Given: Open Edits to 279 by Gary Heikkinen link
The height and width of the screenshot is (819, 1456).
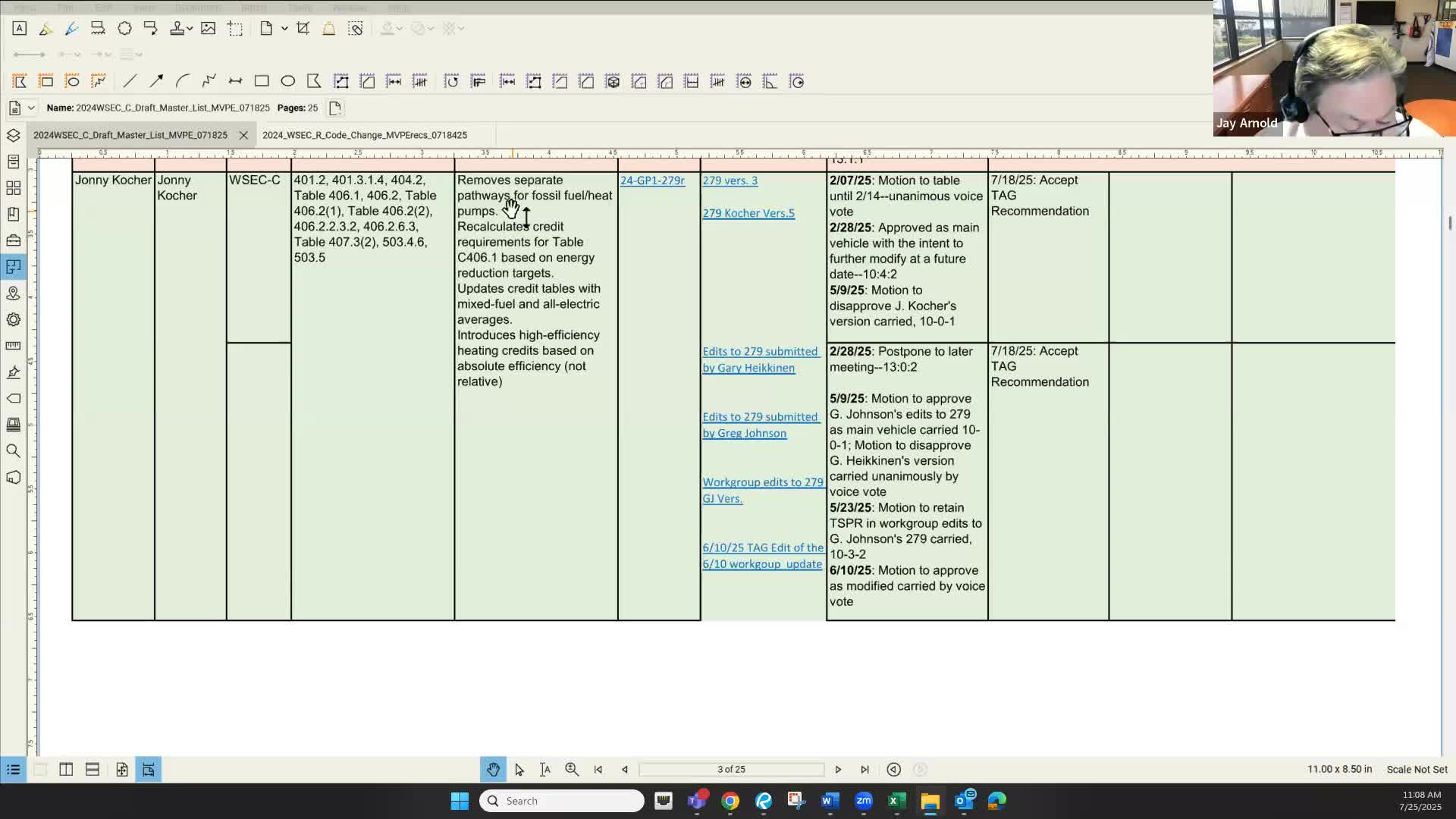Looking at the screenshot, I should pos(760,359).
